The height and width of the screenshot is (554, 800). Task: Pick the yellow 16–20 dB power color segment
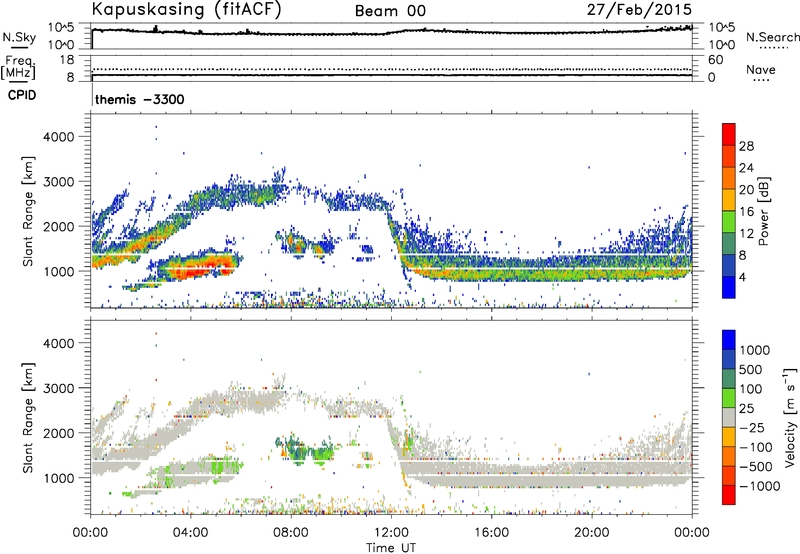[x=729, y=199]
